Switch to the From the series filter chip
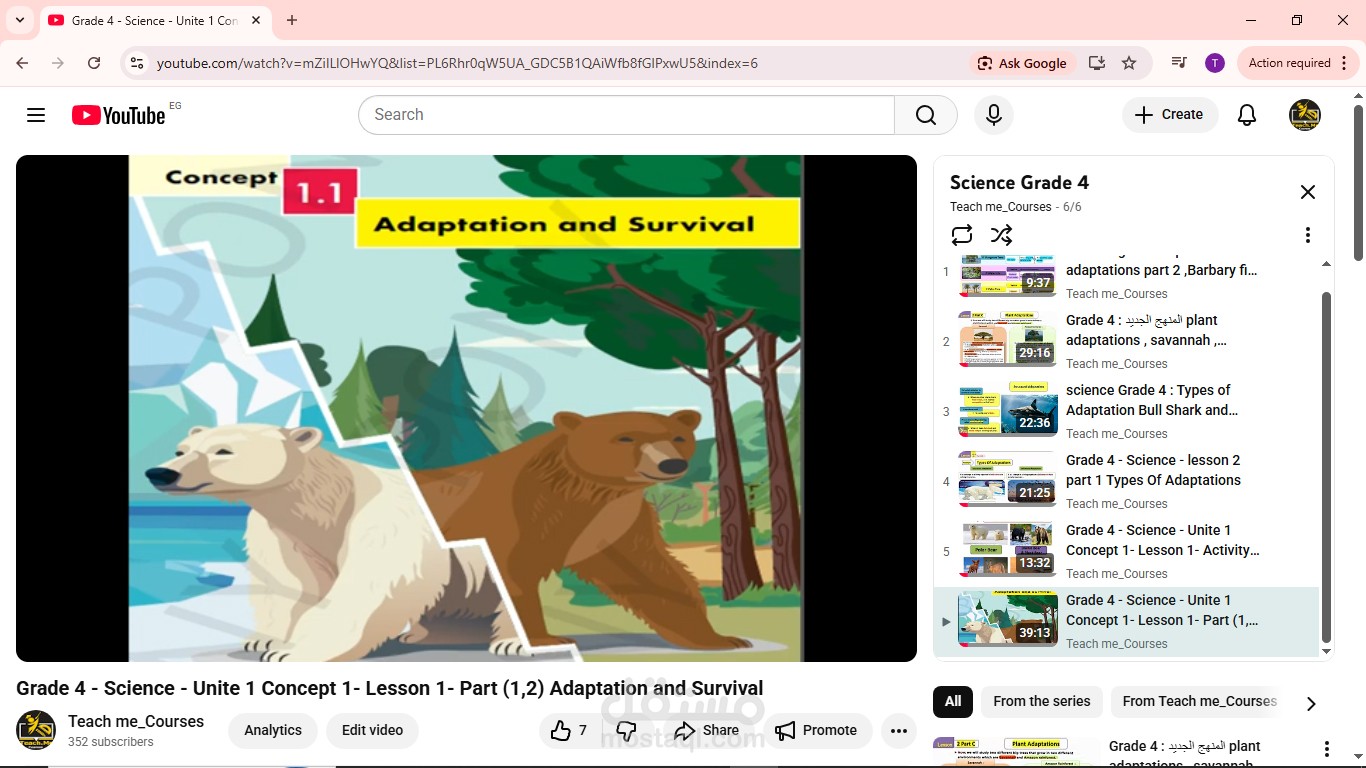1366x768 pixels. tap(1041, 701)
